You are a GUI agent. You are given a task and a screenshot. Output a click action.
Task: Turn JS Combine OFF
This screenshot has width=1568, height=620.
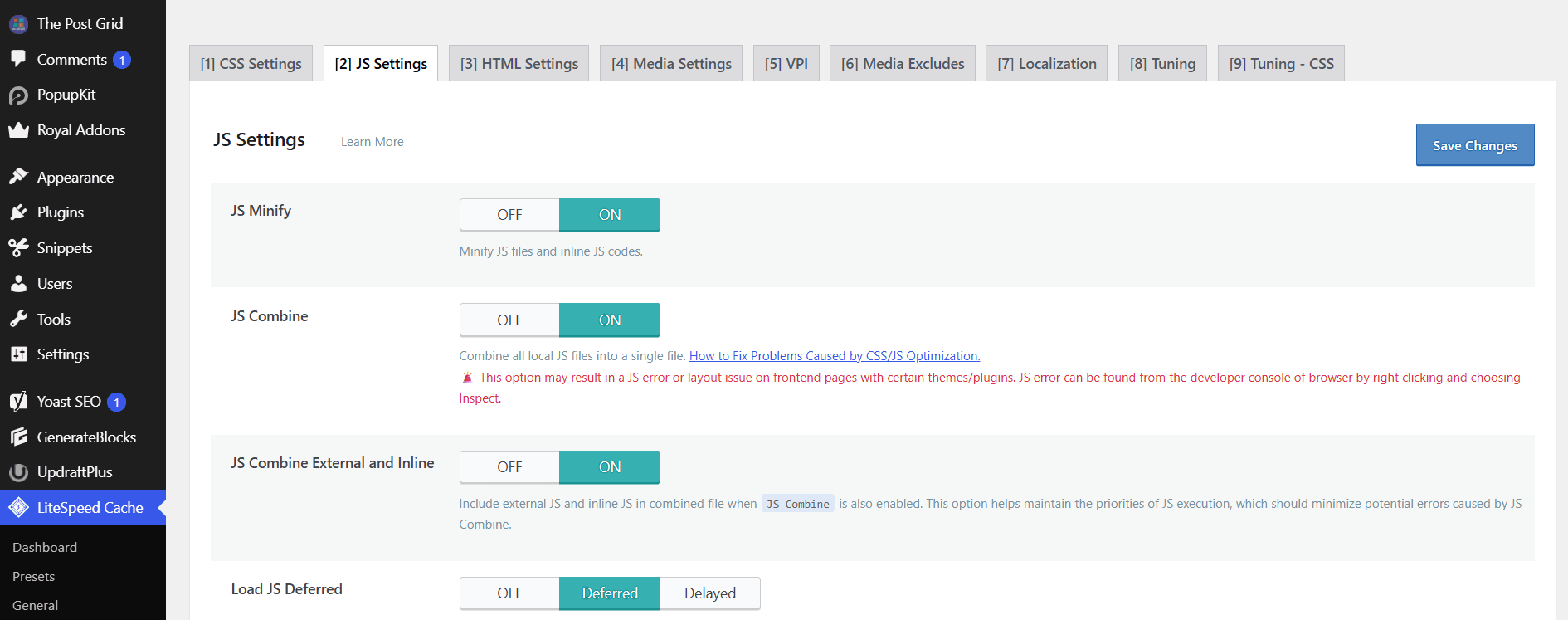click(509, 320)
